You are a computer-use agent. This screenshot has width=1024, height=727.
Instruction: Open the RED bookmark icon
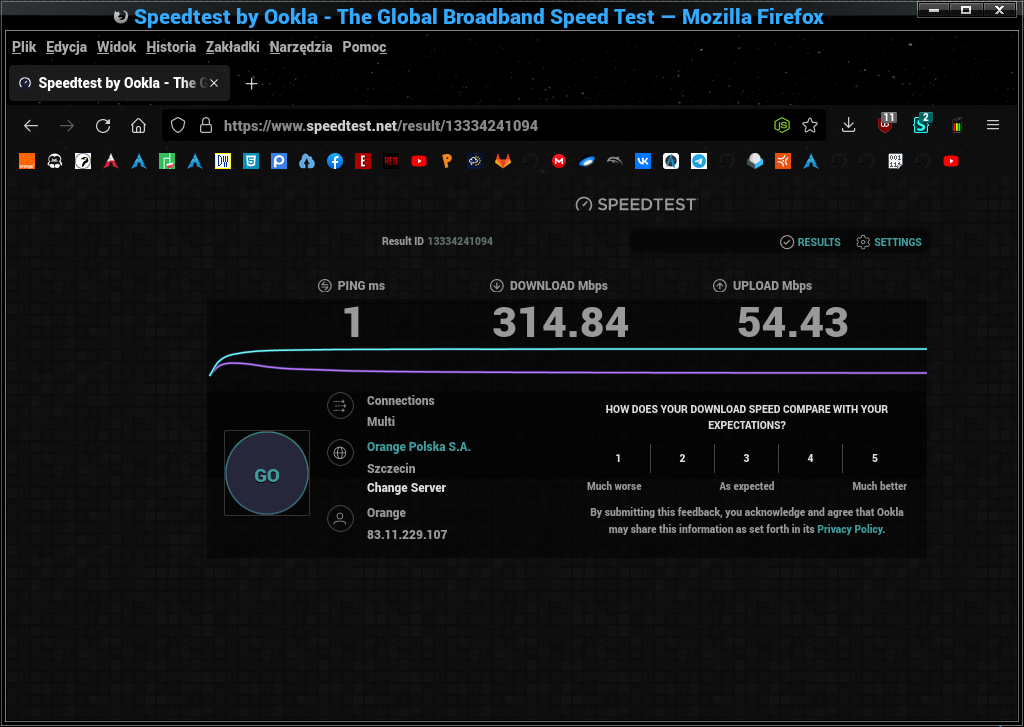point(391,161)
